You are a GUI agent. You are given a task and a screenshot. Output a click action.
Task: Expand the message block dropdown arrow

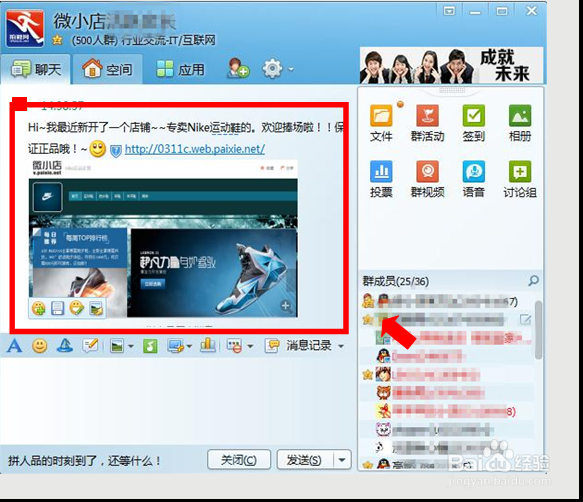(250, 346)
